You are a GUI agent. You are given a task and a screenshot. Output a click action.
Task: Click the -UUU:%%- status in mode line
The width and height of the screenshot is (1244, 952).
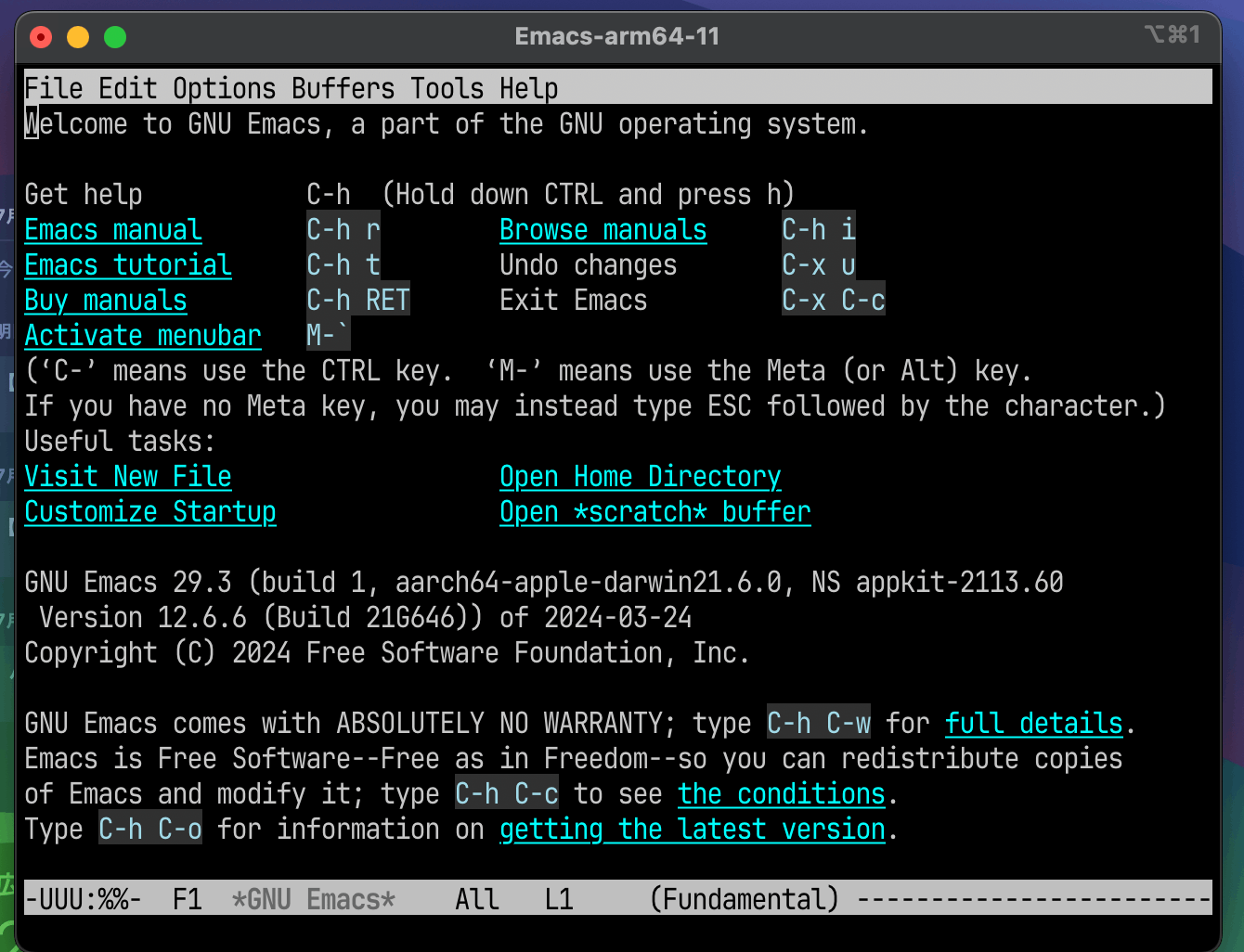click(84, 899)
